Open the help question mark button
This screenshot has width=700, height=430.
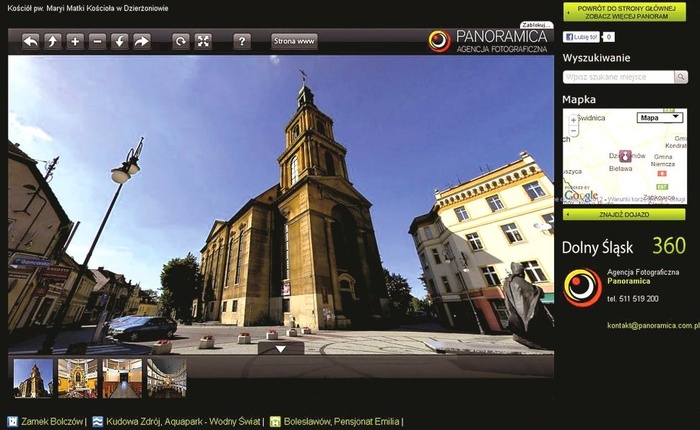point(242,41)
